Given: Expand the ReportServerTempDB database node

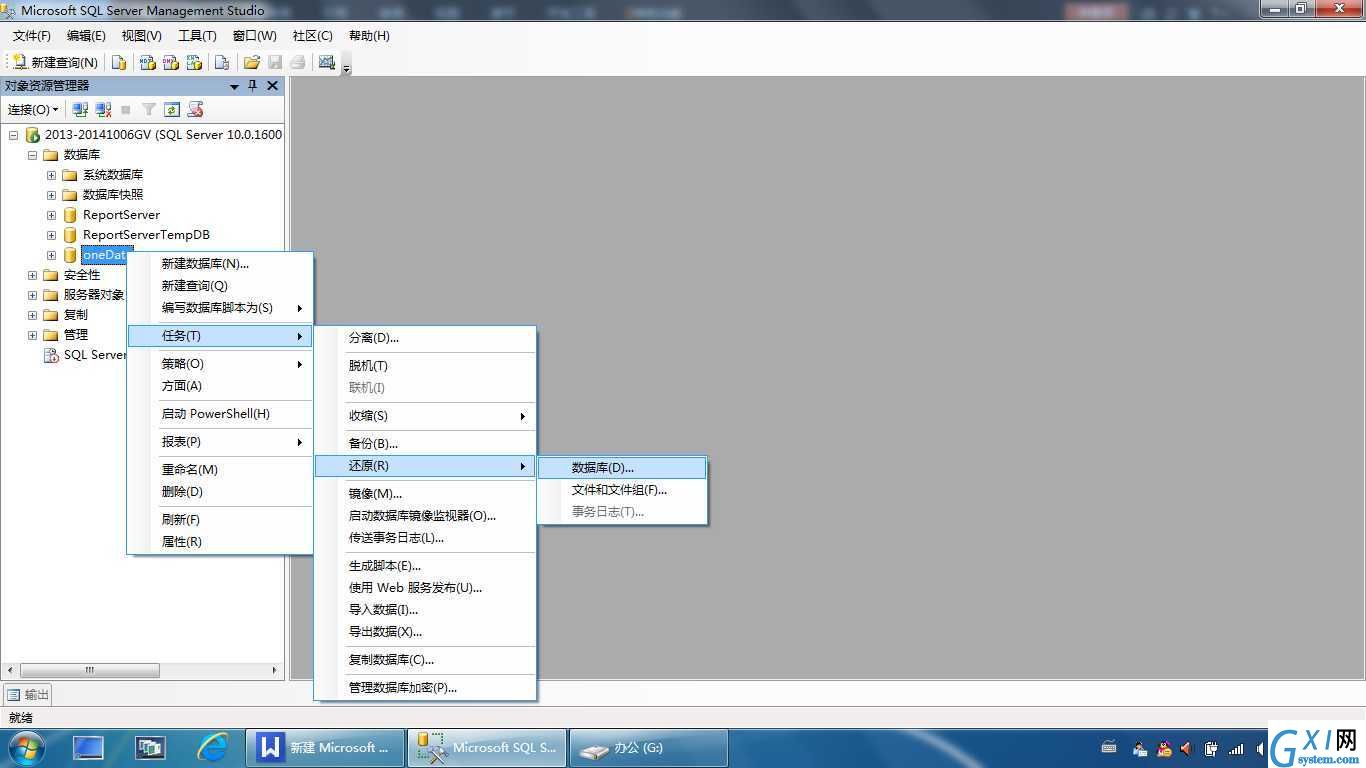Looking at the screenshot, I should [51, 235].
